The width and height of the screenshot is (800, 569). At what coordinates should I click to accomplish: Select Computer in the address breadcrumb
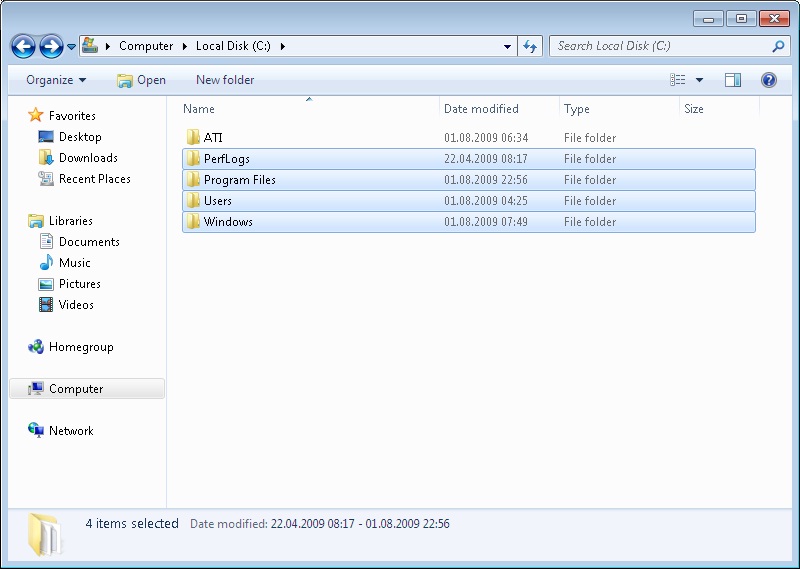pyautogui.click(x=146, y=46)
